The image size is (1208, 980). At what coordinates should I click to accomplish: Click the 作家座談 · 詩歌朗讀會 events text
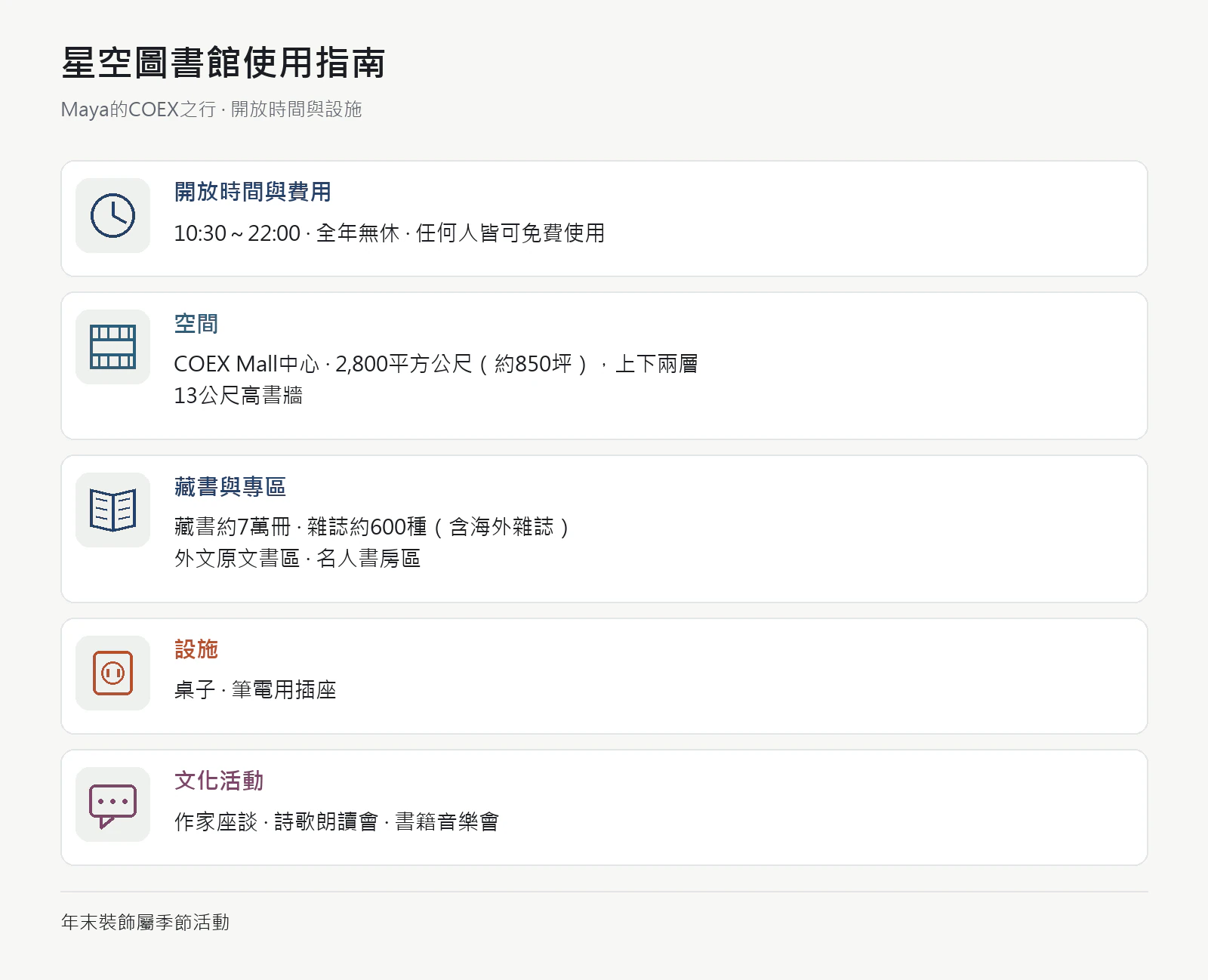(x=337, y=821)
